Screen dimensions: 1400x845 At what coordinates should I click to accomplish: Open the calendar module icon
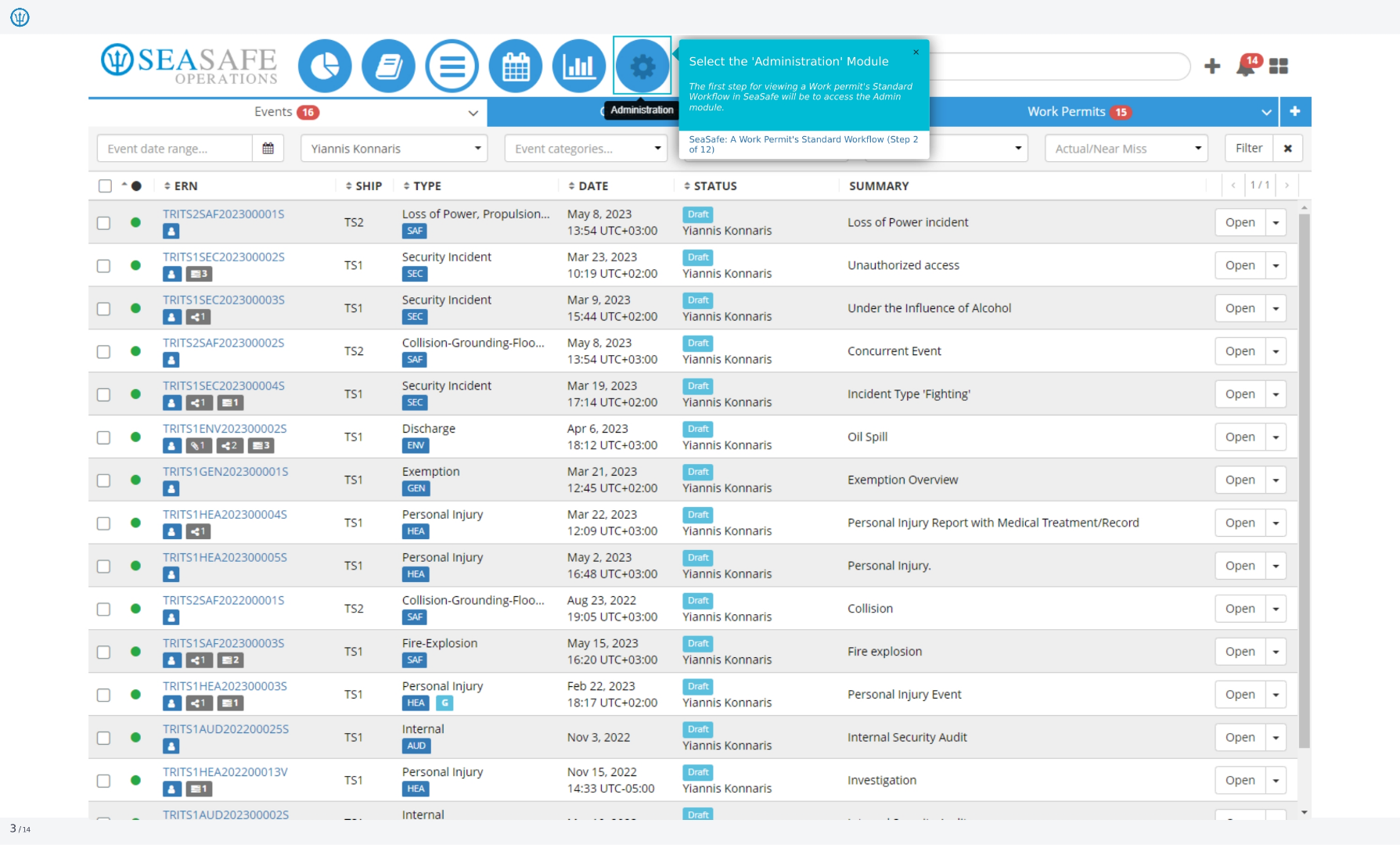(x=515, y=67)
